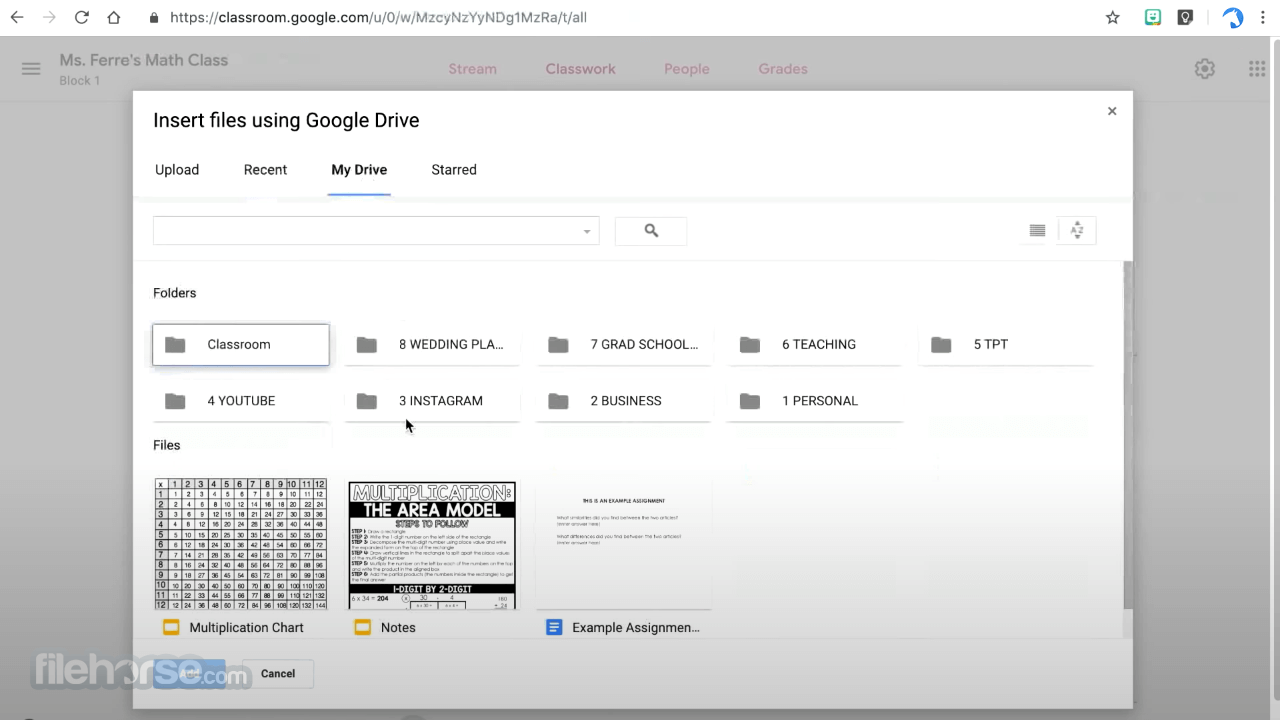The height and width of the screenshot is (720, 1280).
Task: Select the 5 TPT folder
Action: click(1007, 344)
